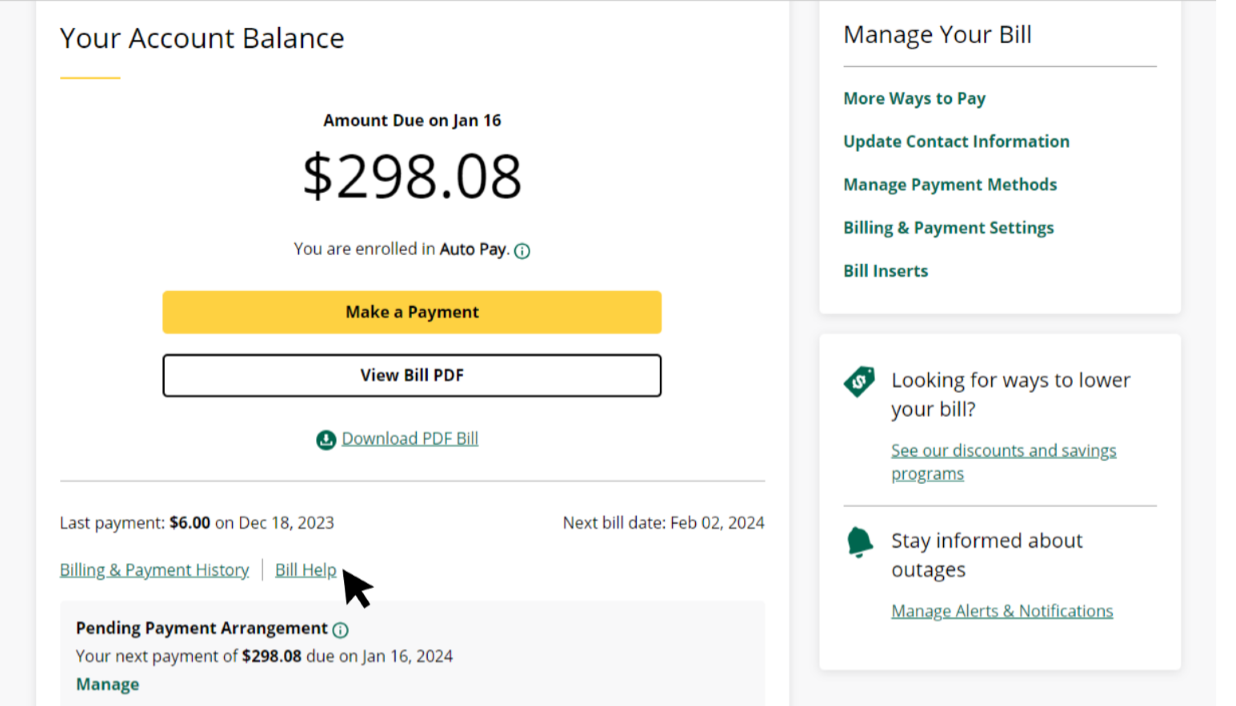Screen dimensions: 1236x706
Task: Open See our discounts and savings programs
Action: pos(1004,462)
